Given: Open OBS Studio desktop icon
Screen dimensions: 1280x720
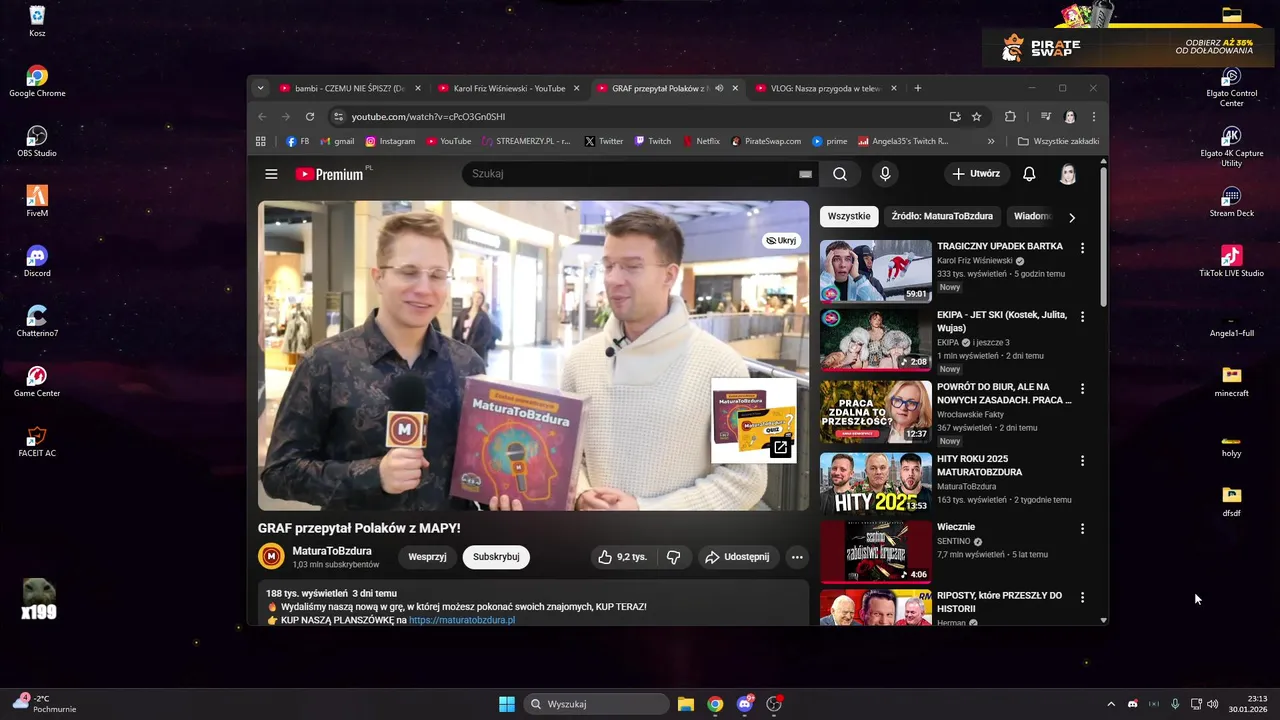Looking at the screenshot, I should coord(37,142).
